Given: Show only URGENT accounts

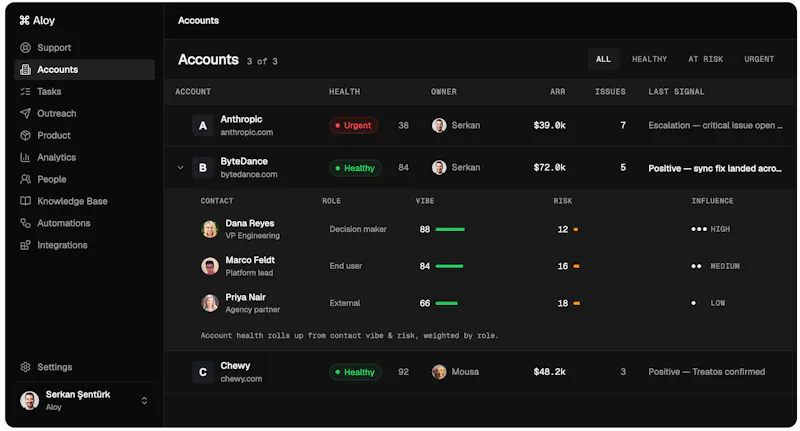Looking at the screenshot, I should (x=759, y=59).
